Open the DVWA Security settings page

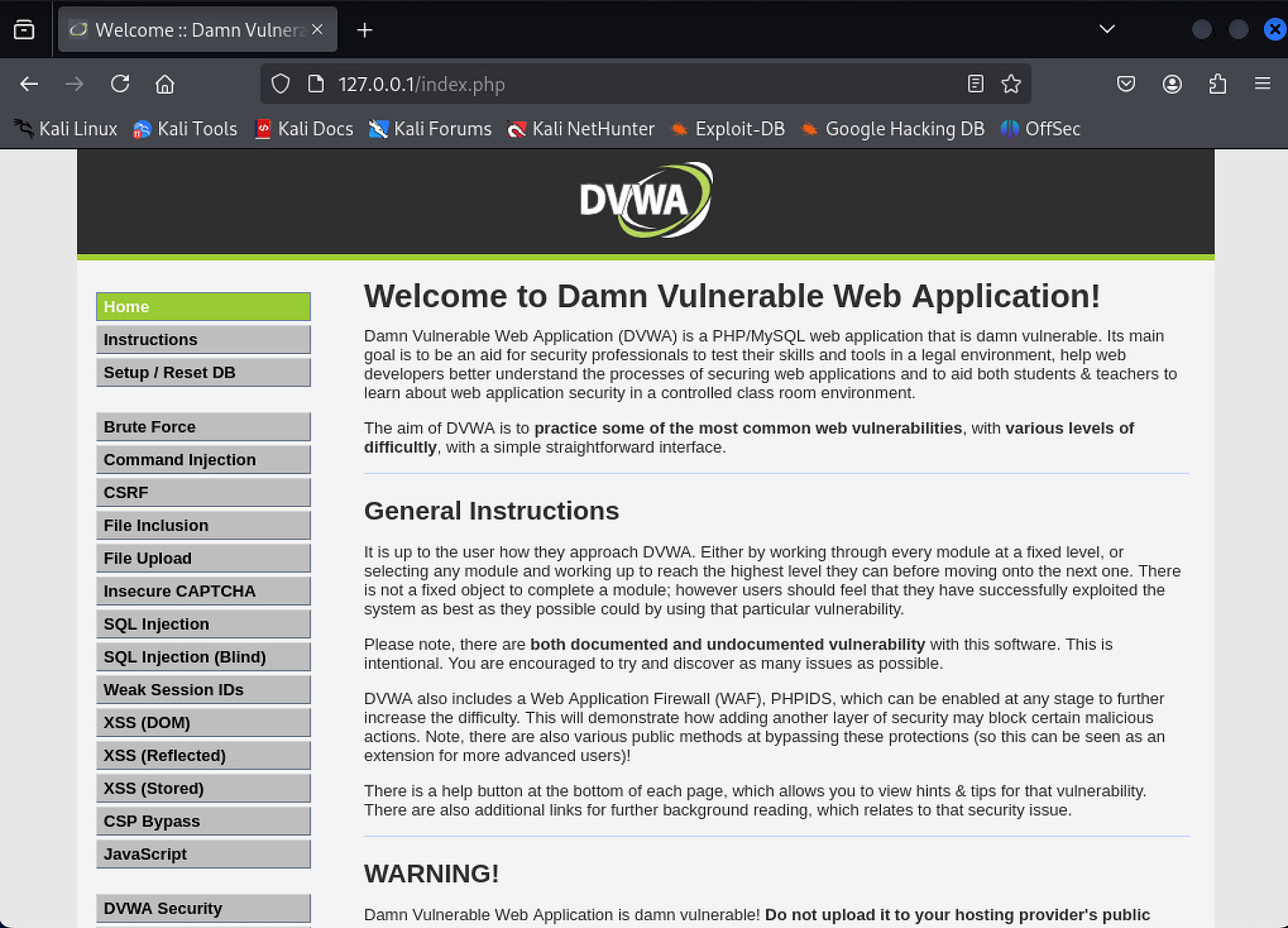[x=203, y=909]
